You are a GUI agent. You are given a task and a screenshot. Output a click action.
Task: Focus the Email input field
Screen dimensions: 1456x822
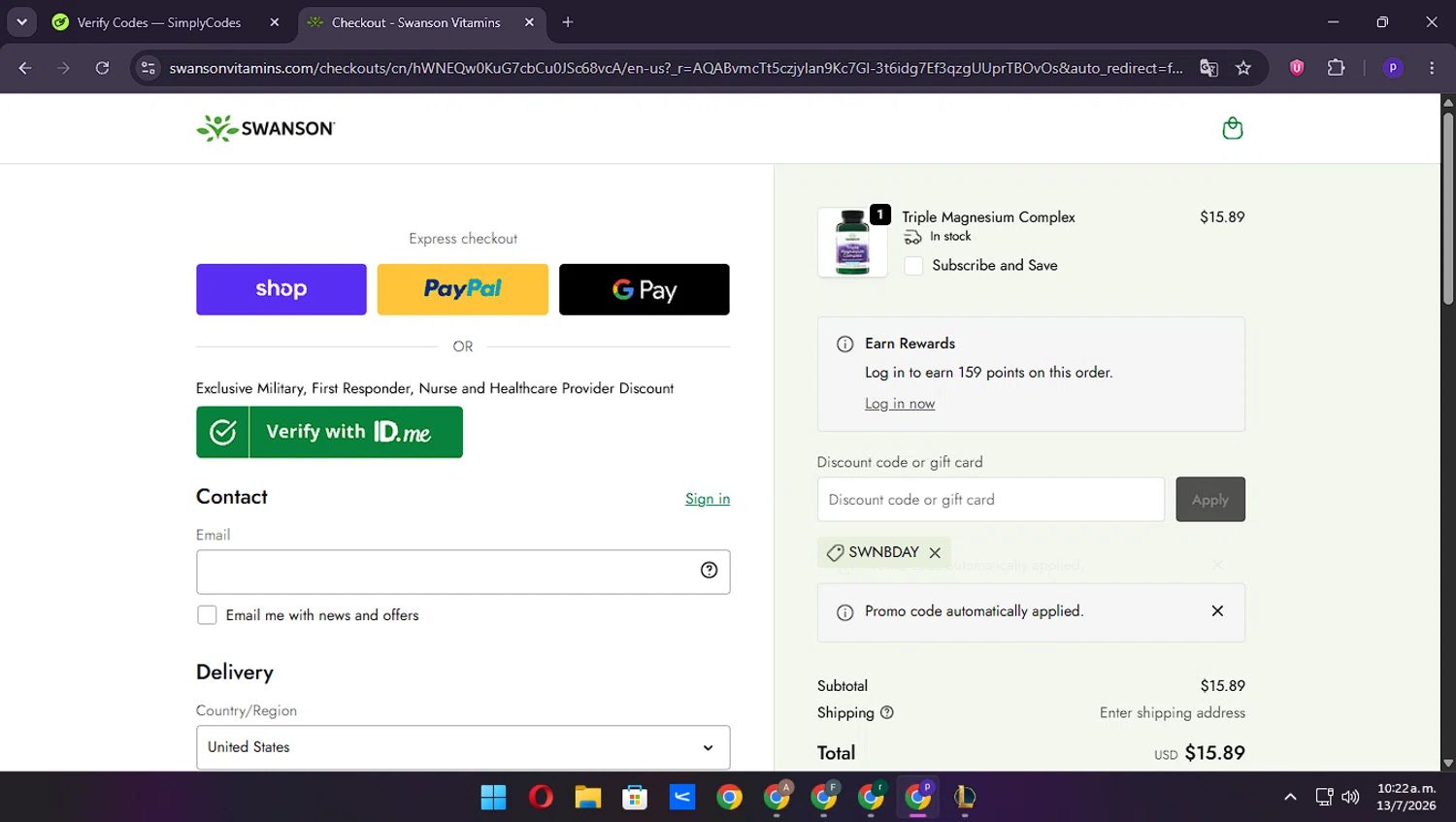[463, 572]
